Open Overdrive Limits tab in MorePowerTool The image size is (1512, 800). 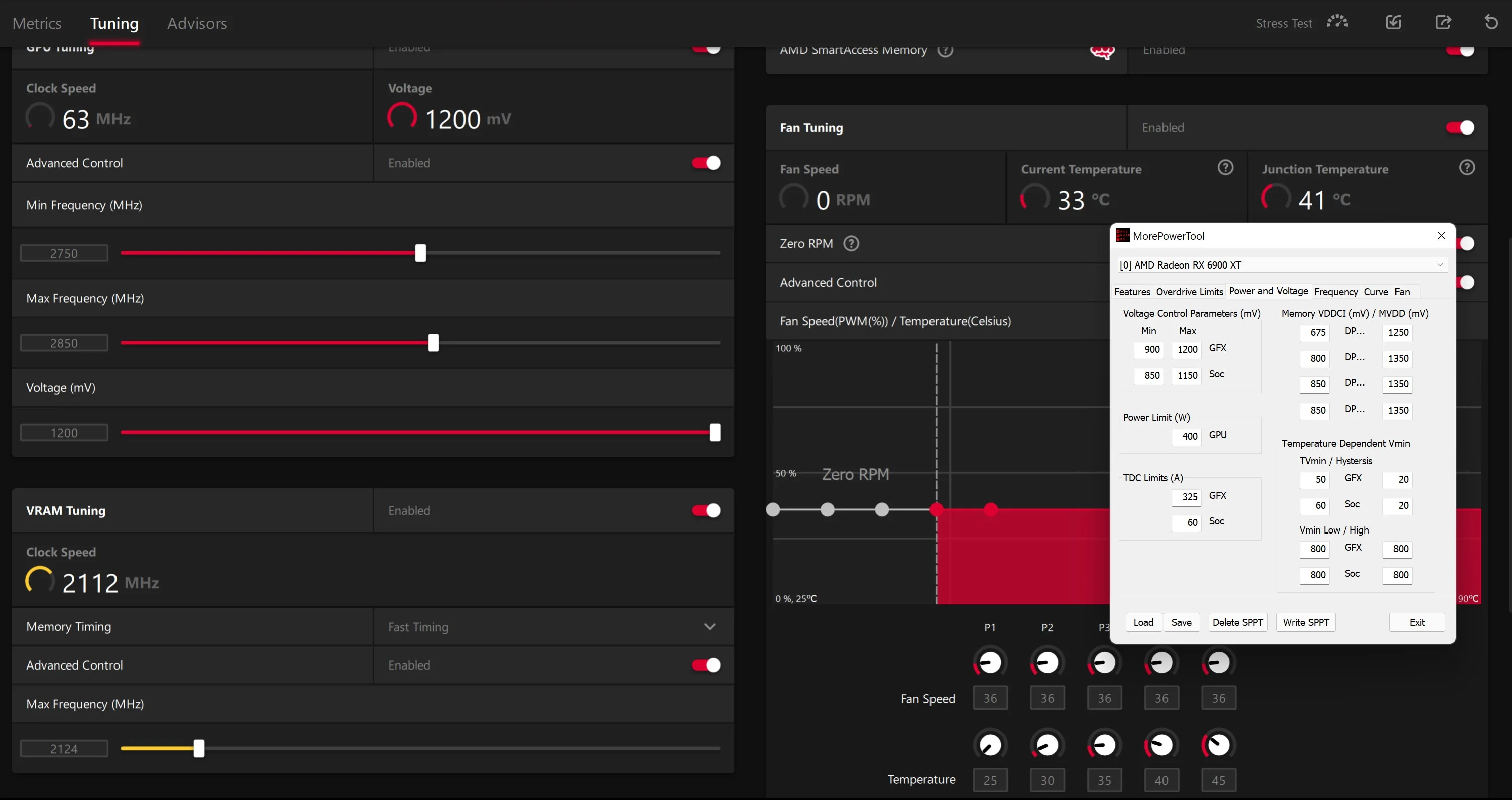[x=1189, y=292]
